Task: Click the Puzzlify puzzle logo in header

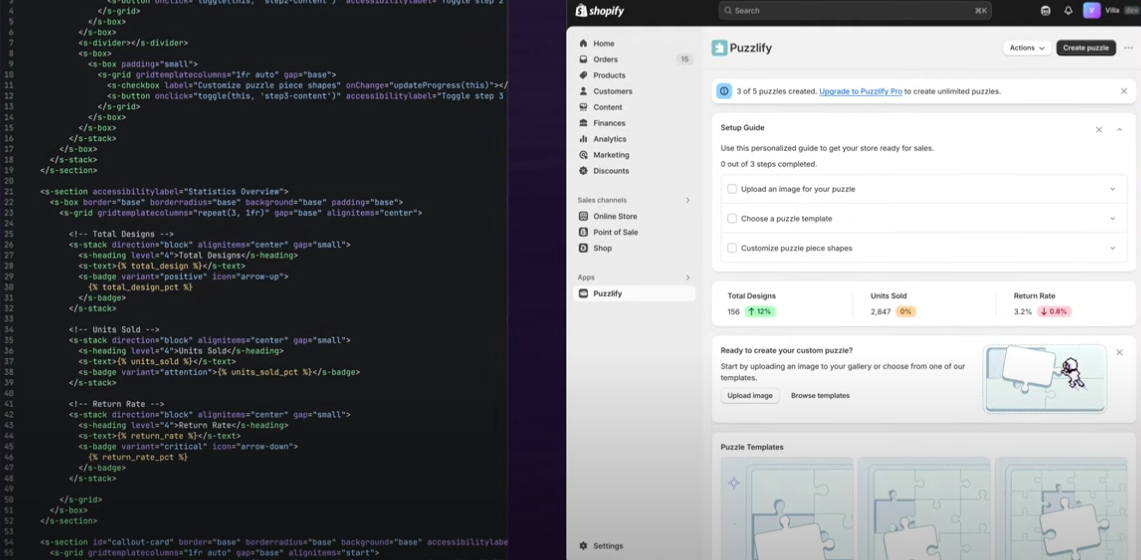Action: click(x=719, y=48)
